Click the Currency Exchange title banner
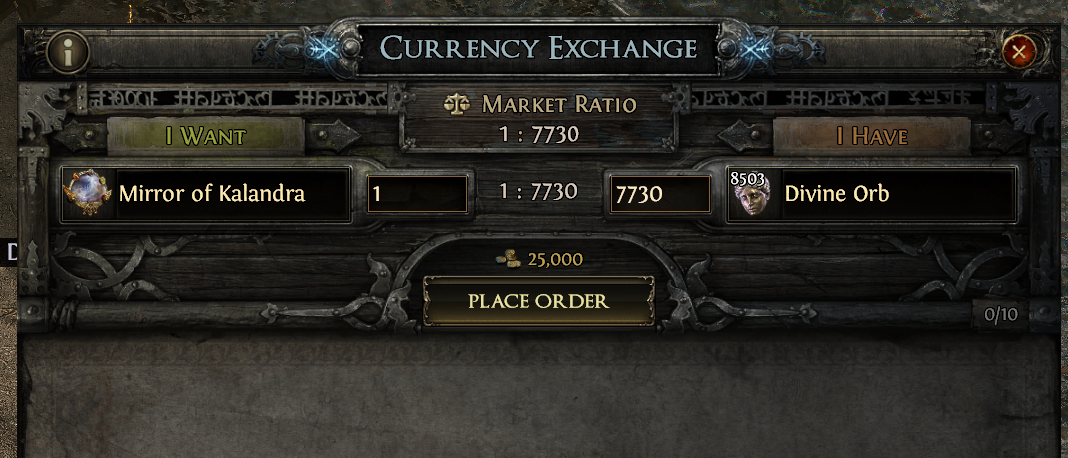 click(538, 49)
